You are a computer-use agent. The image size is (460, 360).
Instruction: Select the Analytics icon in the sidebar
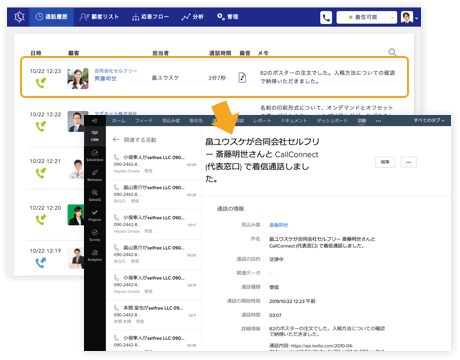[x=95, y=255]
